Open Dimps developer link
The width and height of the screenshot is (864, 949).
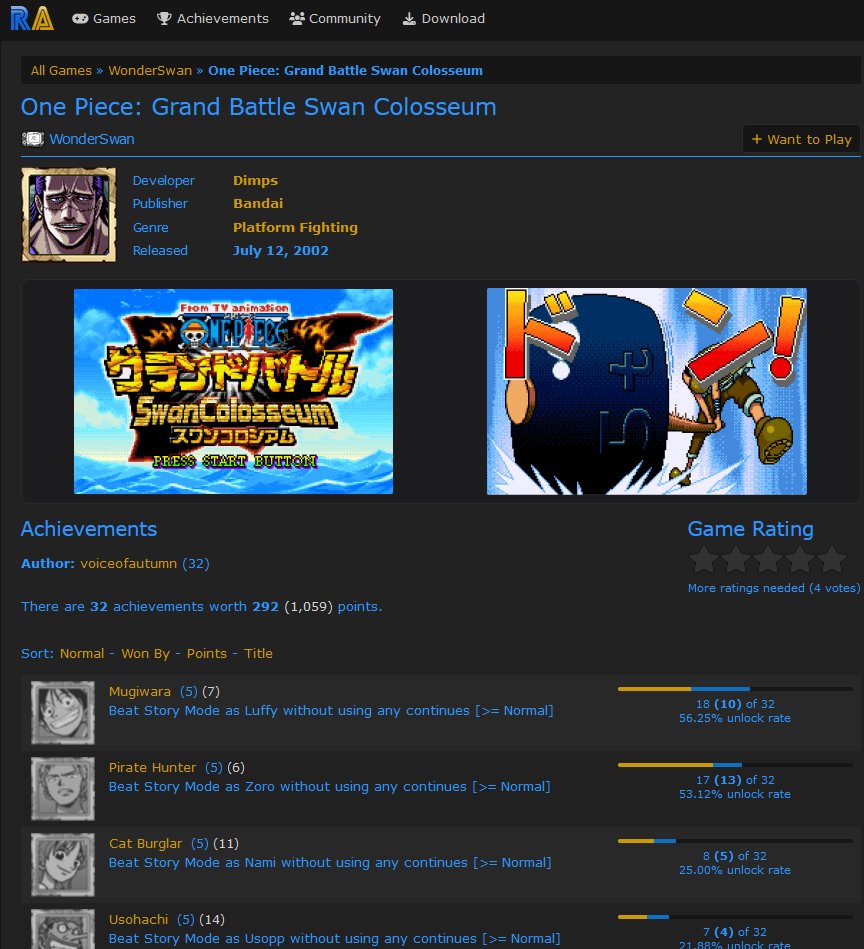coord(255,180)
